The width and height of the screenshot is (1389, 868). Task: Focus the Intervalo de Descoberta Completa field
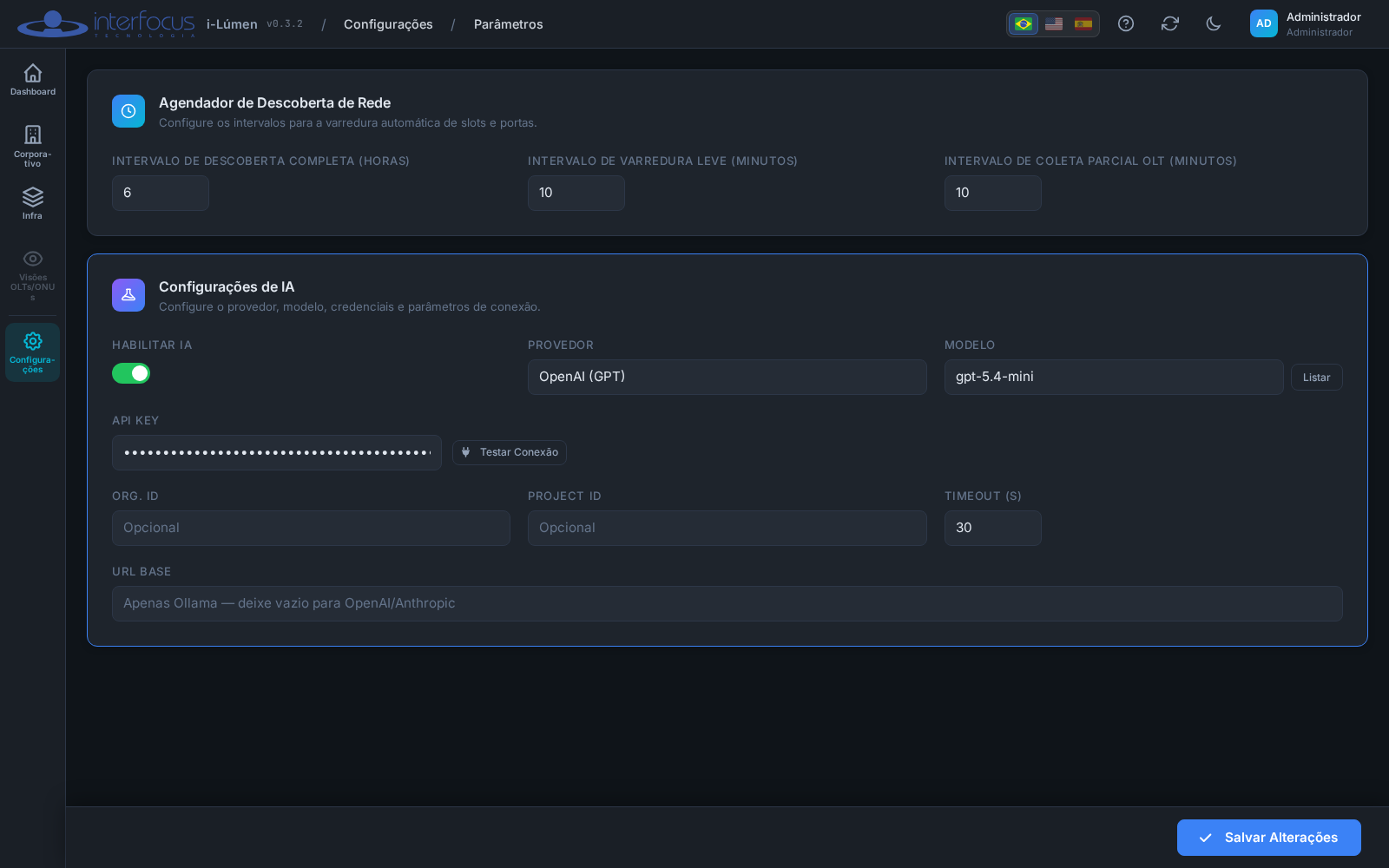pyautogui.click(x=161, y=193)
